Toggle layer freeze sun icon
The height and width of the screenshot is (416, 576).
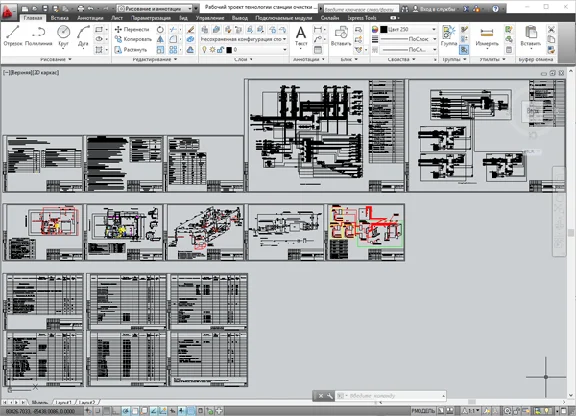click(x=212, y=50)
